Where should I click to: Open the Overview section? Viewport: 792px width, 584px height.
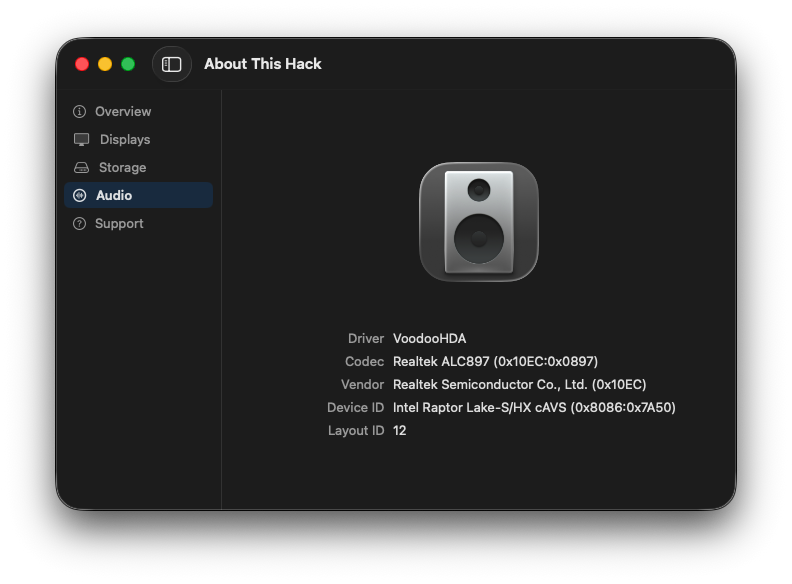pyautogui.click(x=138, y=111)
